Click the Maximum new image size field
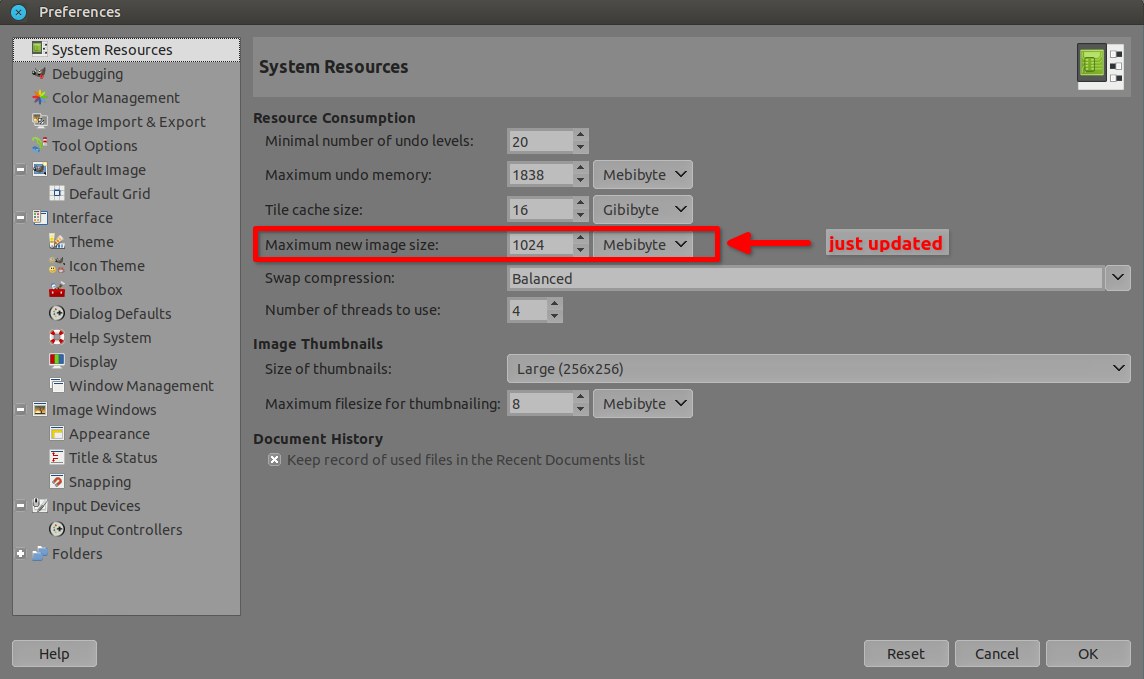Viewport: 1144px width, 679px height. [541, 244]
